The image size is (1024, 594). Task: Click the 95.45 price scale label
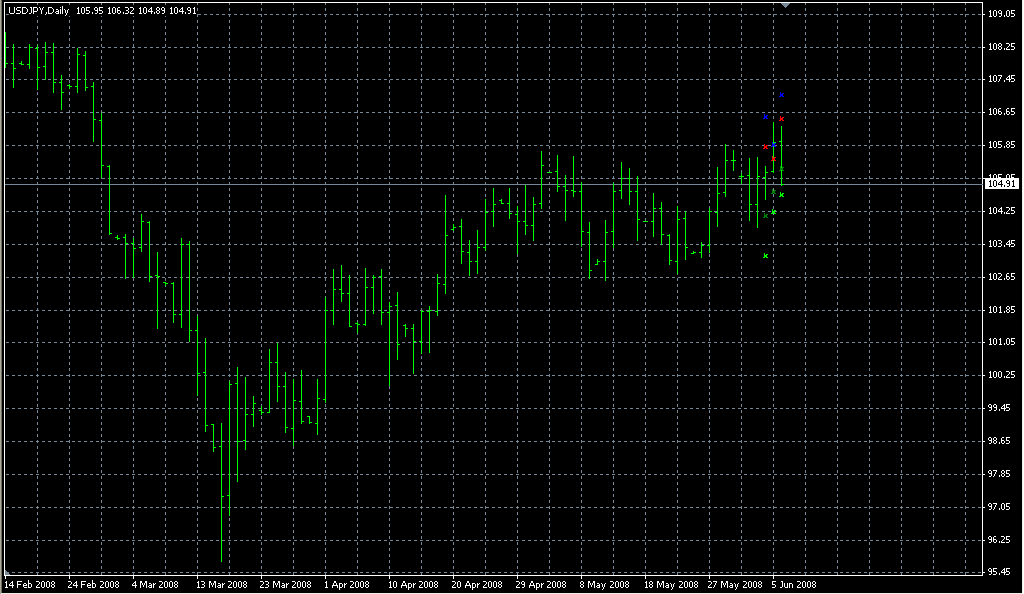pos(1001,573)
